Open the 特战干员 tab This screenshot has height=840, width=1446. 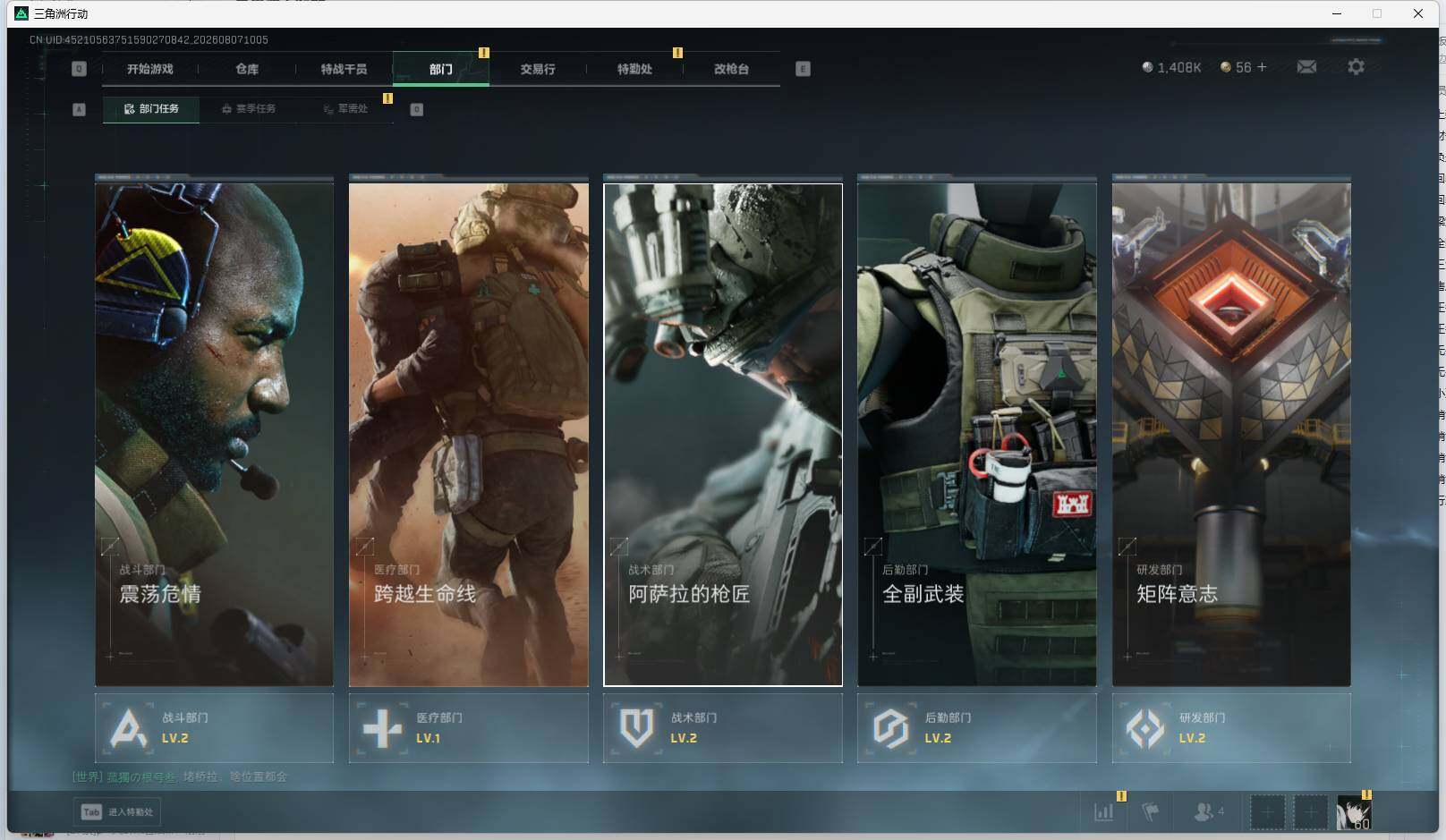(344, 69)
